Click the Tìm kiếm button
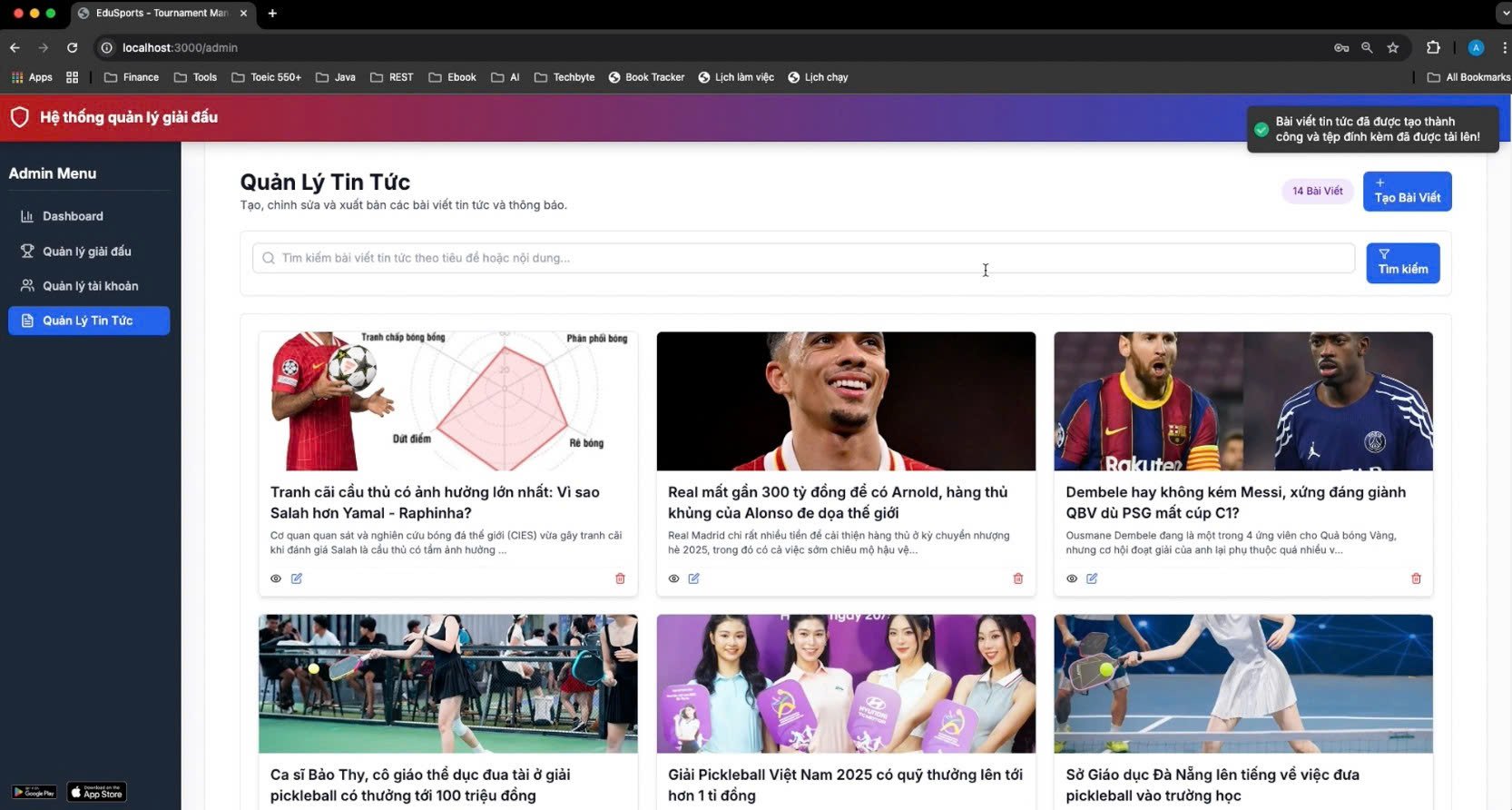This screenshot has height=810, width=1512. tap(1403, 262)
